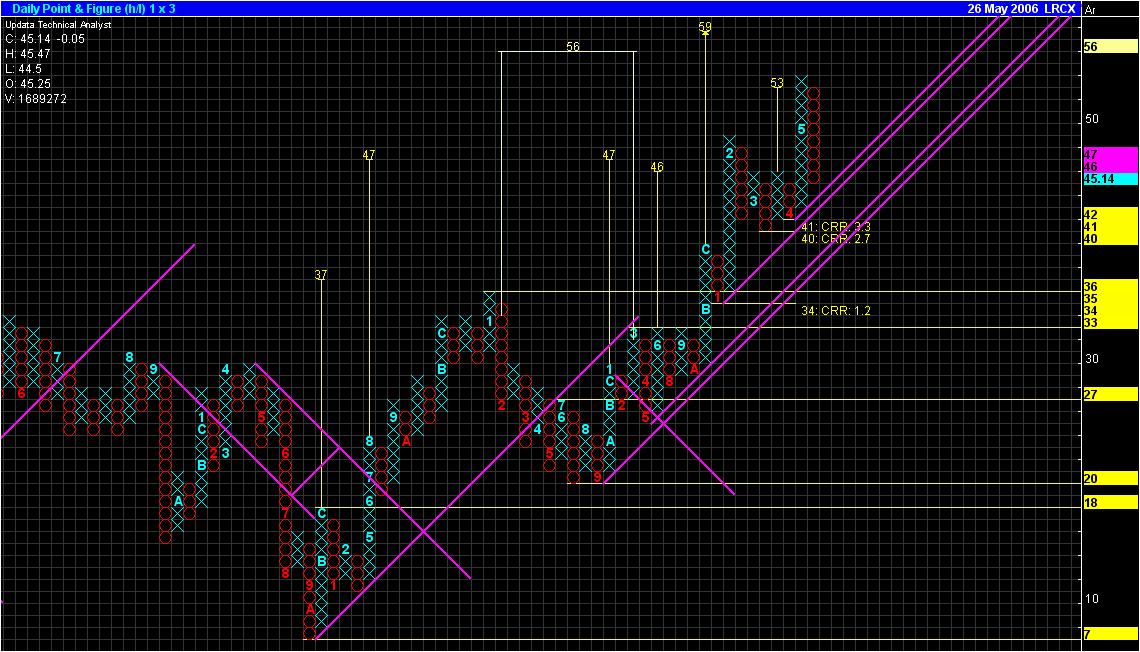Click the Daily Point & Figure chart title
Image resolution: width=1140 pixels, height=652 pixels.
[x=94, y=9]
